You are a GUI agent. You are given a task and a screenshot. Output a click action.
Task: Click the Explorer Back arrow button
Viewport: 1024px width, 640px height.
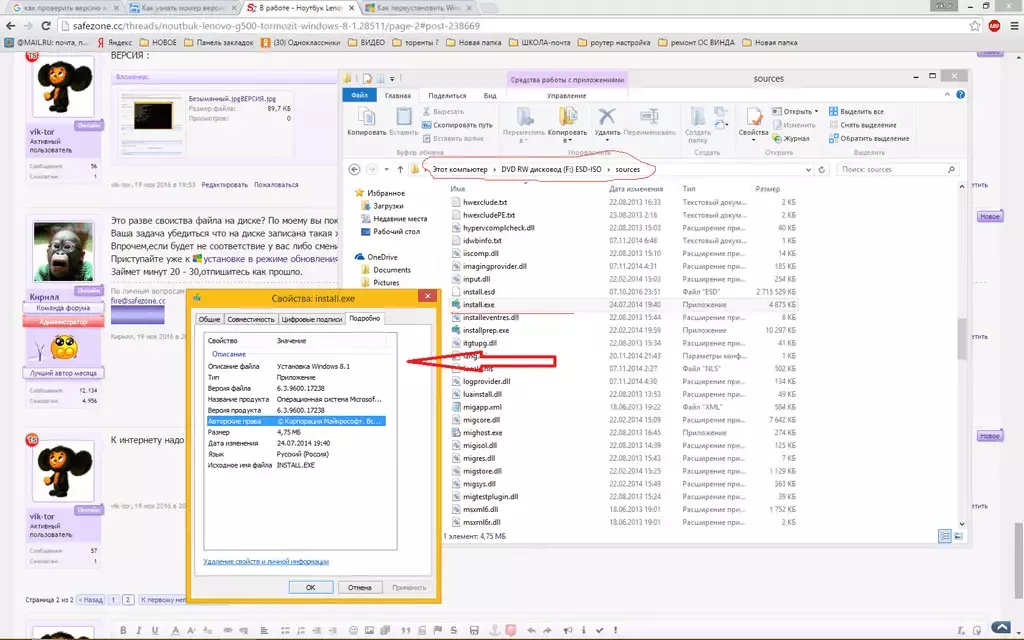pos(354,170)
